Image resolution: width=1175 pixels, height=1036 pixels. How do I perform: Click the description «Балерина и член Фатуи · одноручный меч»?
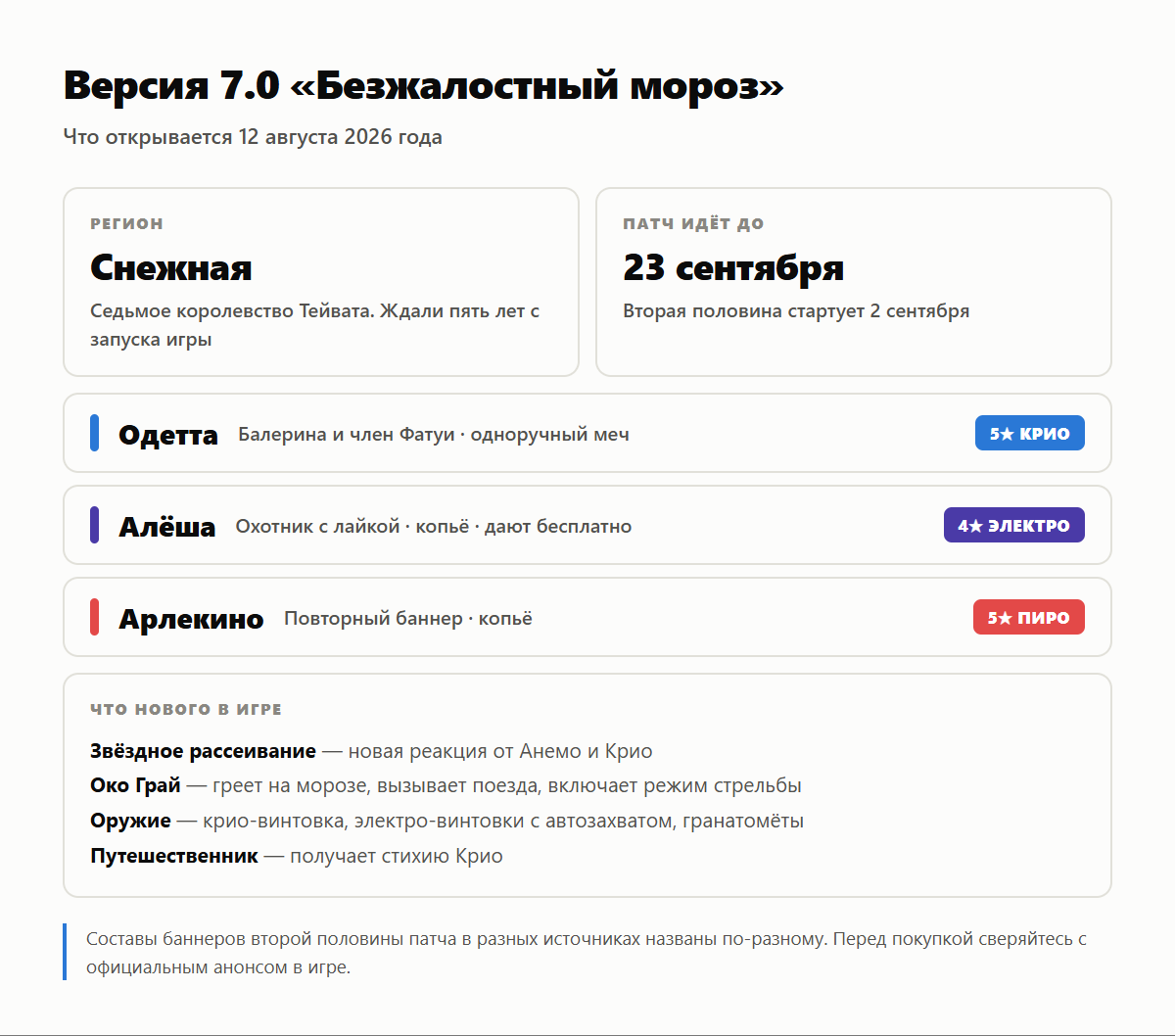[434, 435]
